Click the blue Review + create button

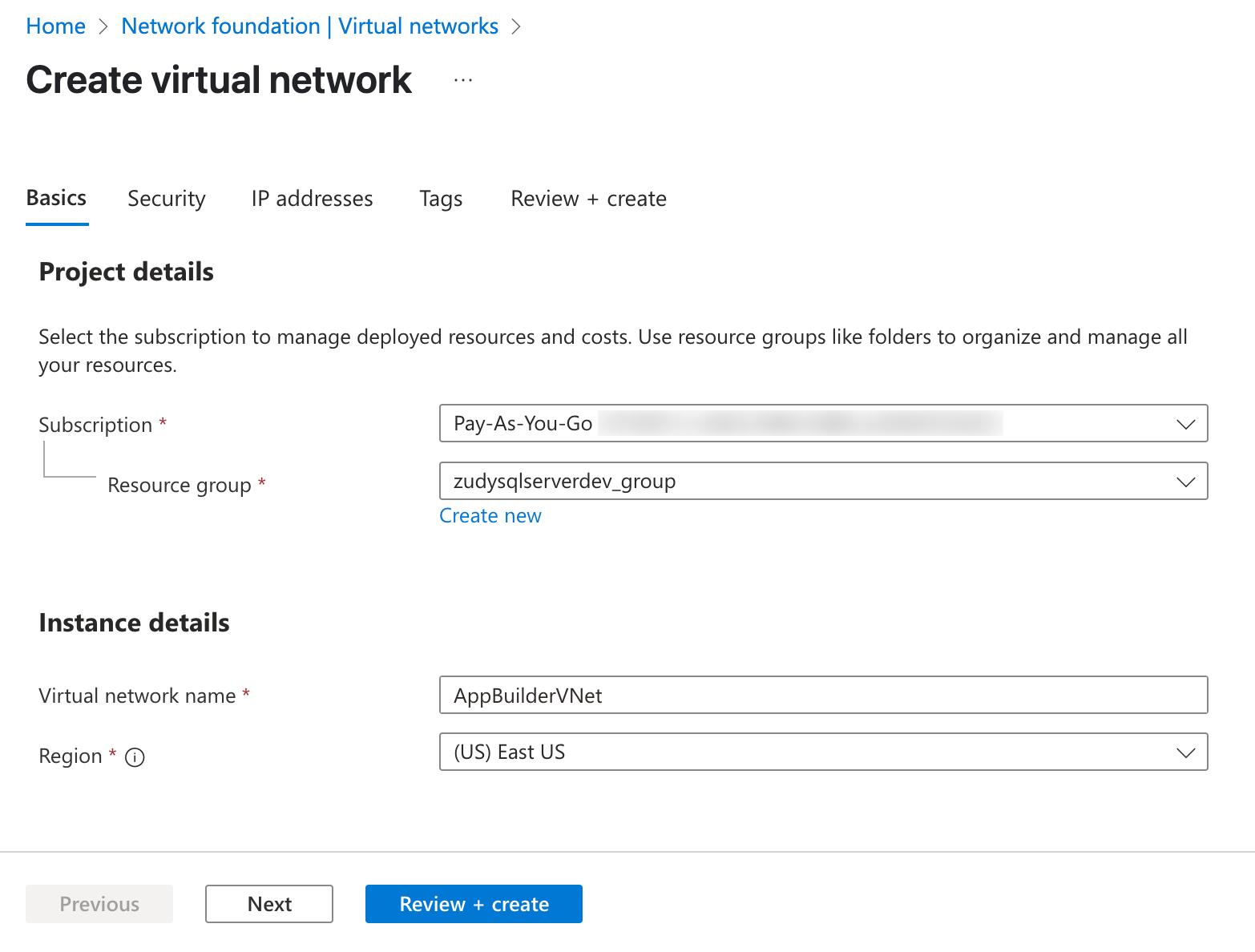(x=474, y=904)
